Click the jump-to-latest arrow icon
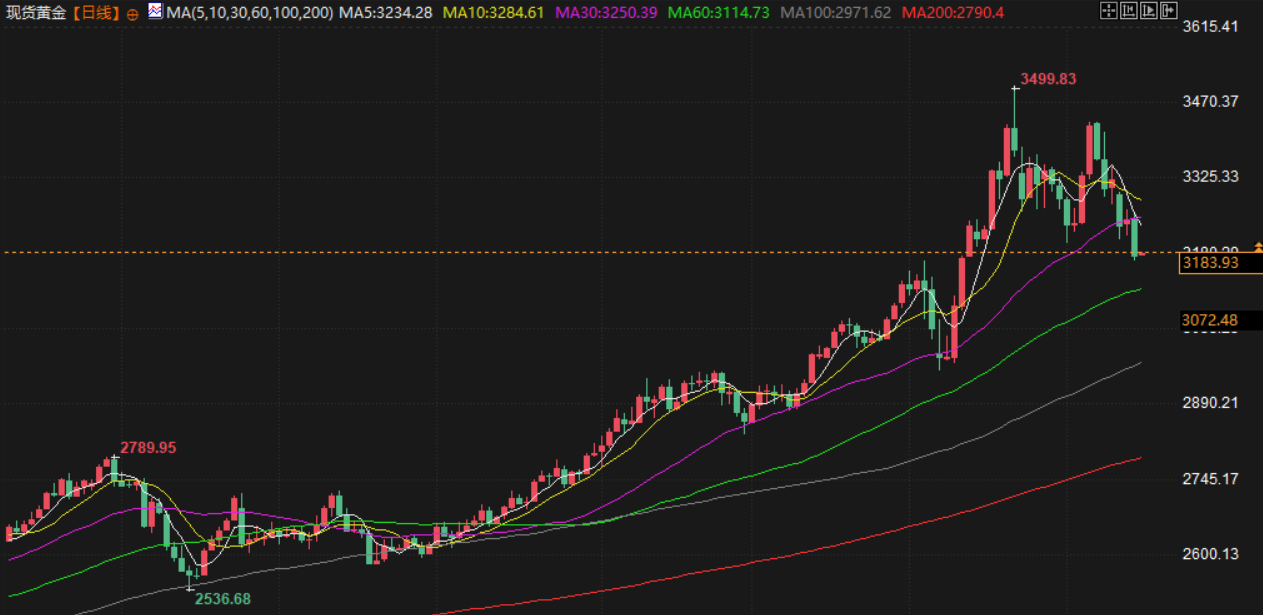The width and height of the screenshot is (1263, 615). [x=1168, y=11]
